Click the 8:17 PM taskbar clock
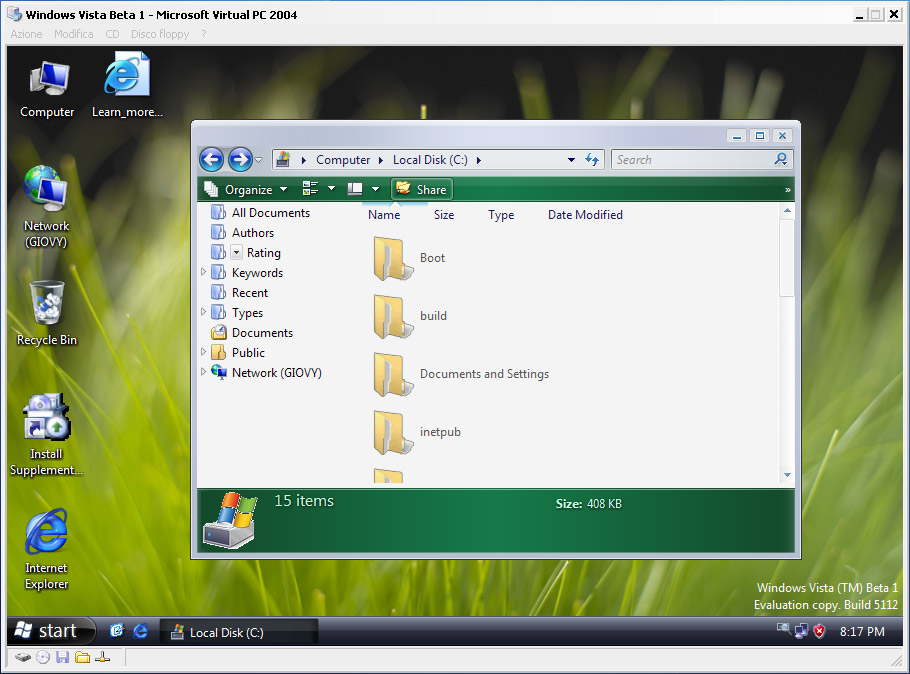This screenshot has height=674, width=910. [862, 632]
